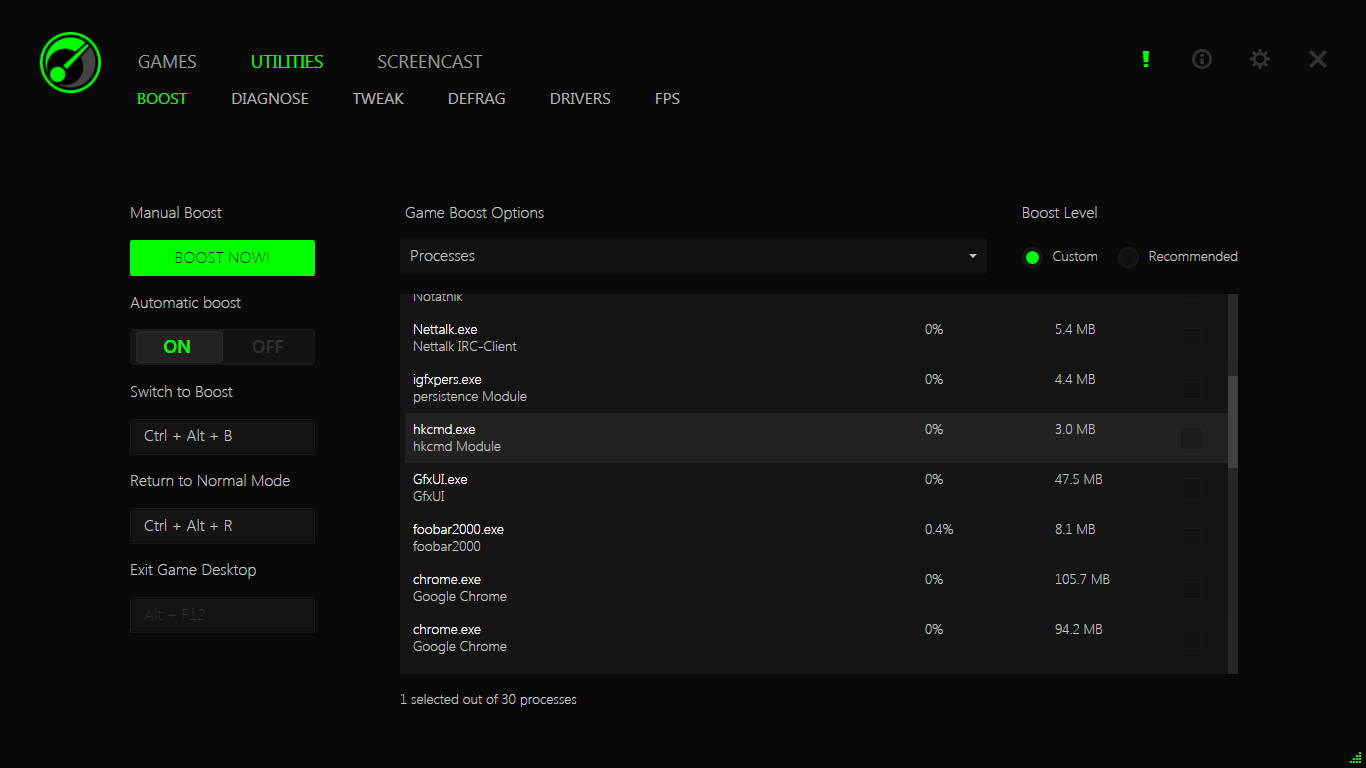Select the Recommended boost level

coord(1129,257)
